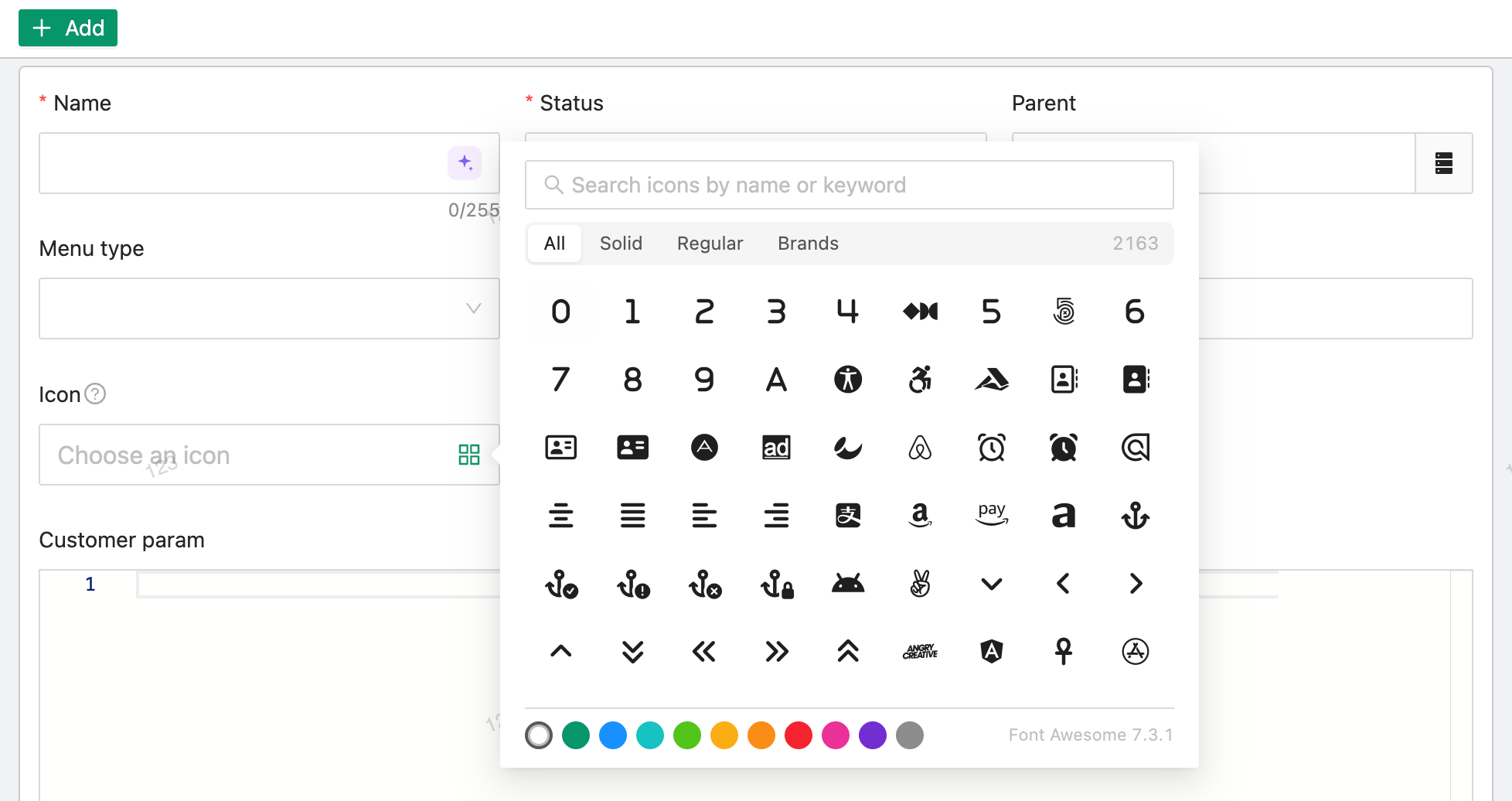
Task: Select the digit 0 icon
Action: tap(561, 312)
